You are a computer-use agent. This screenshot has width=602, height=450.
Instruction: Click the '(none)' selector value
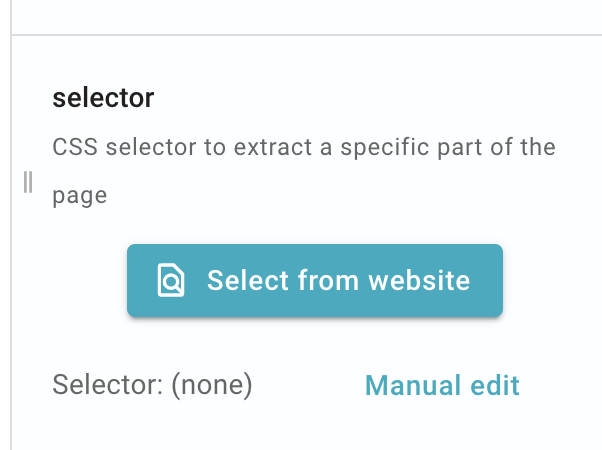212,384
